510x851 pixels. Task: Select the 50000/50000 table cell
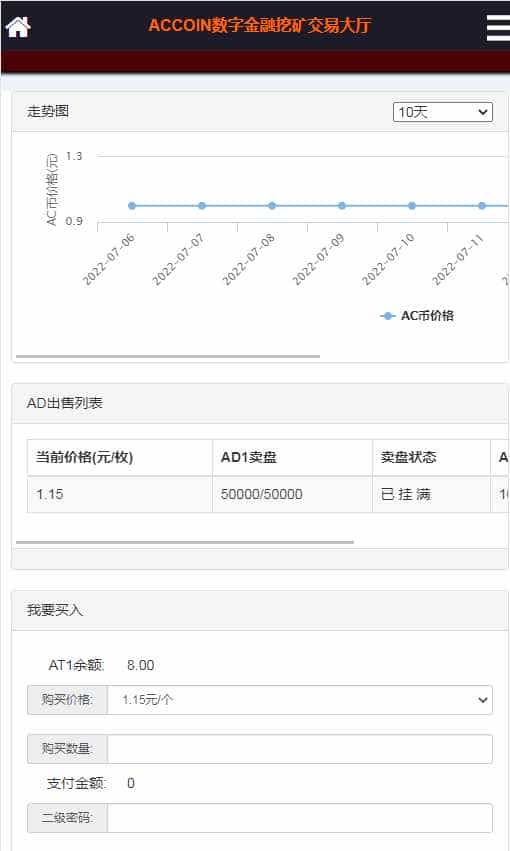point(292,494)
